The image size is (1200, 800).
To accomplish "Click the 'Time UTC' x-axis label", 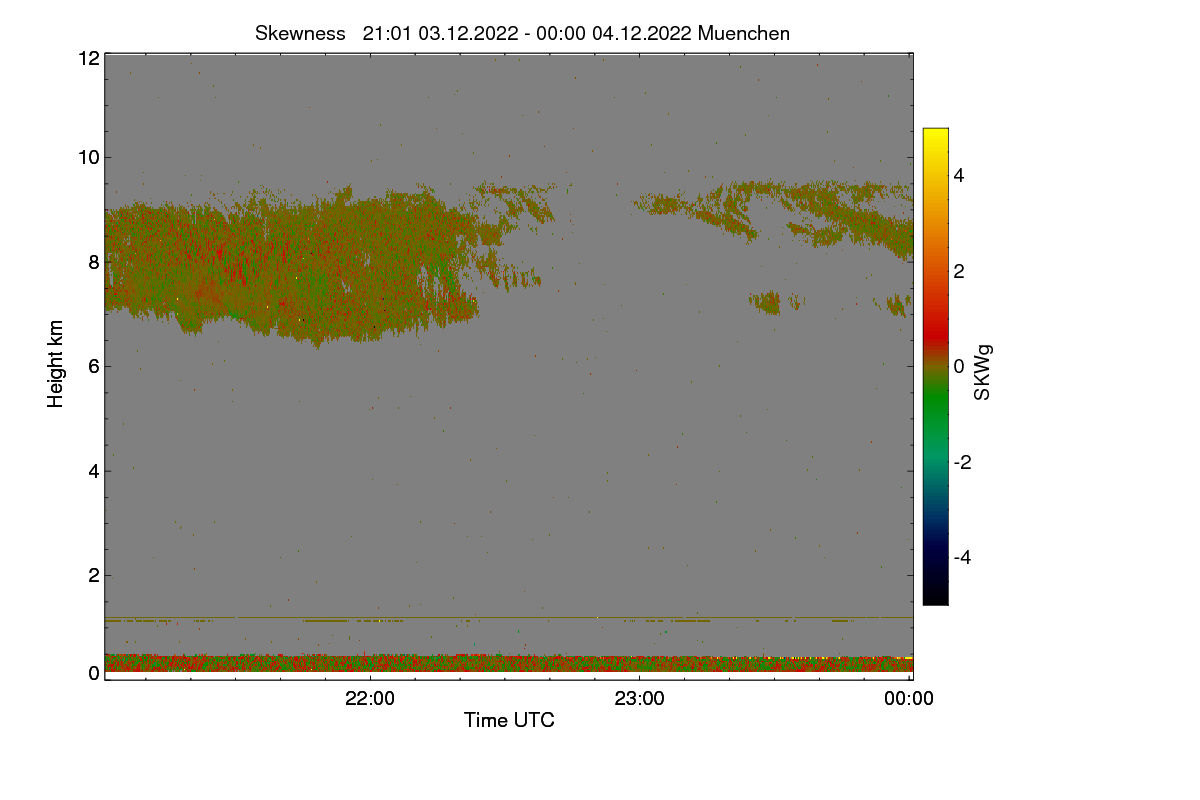I will (509, 720).
